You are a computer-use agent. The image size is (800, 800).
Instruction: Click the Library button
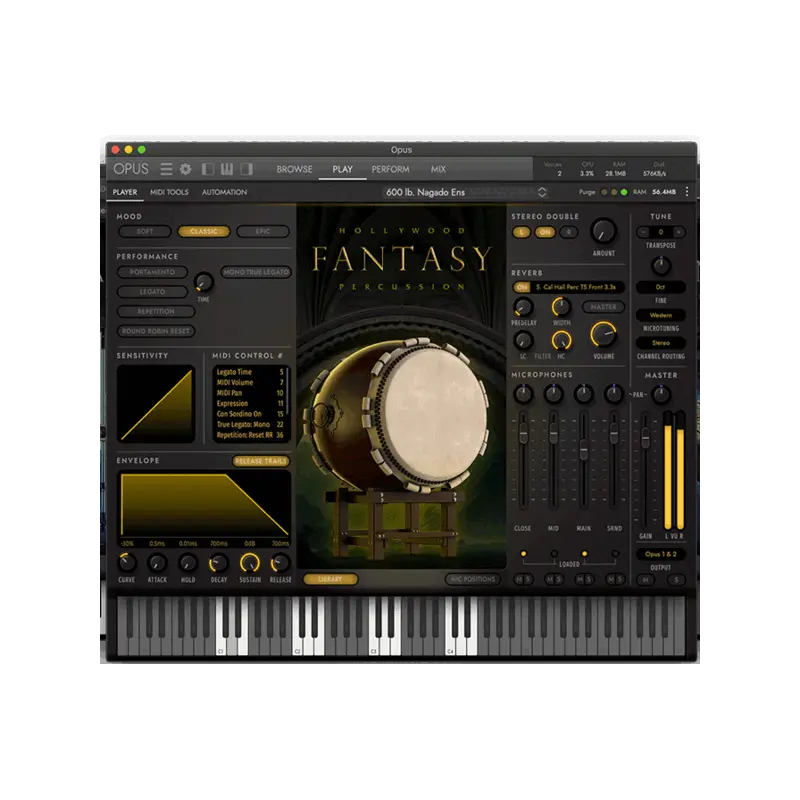[x=330, y=579]
